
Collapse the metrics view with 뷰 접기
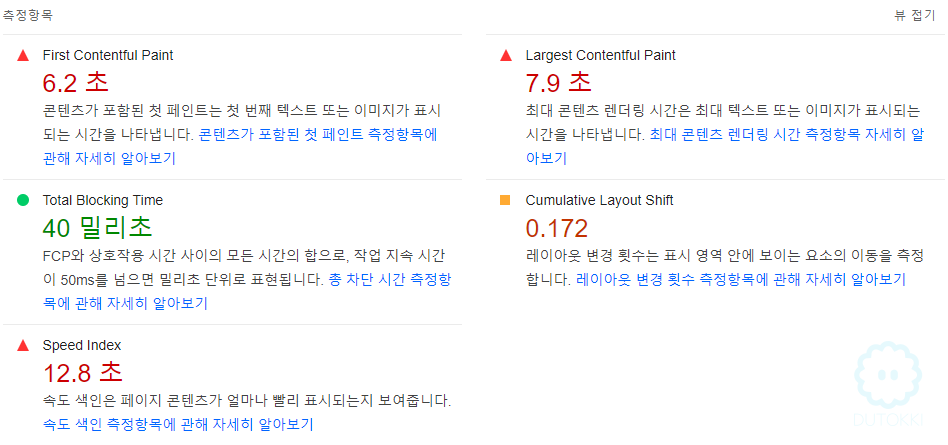pos(915,16)
